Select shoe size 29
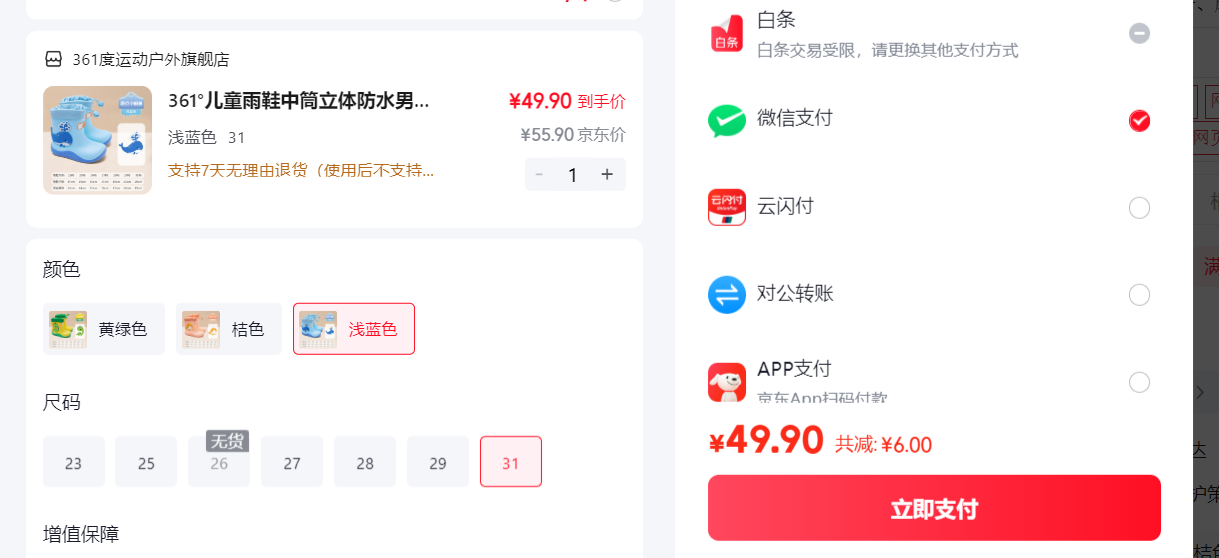This screenshot has width=1219, height=558. click(x=438, y=462)
